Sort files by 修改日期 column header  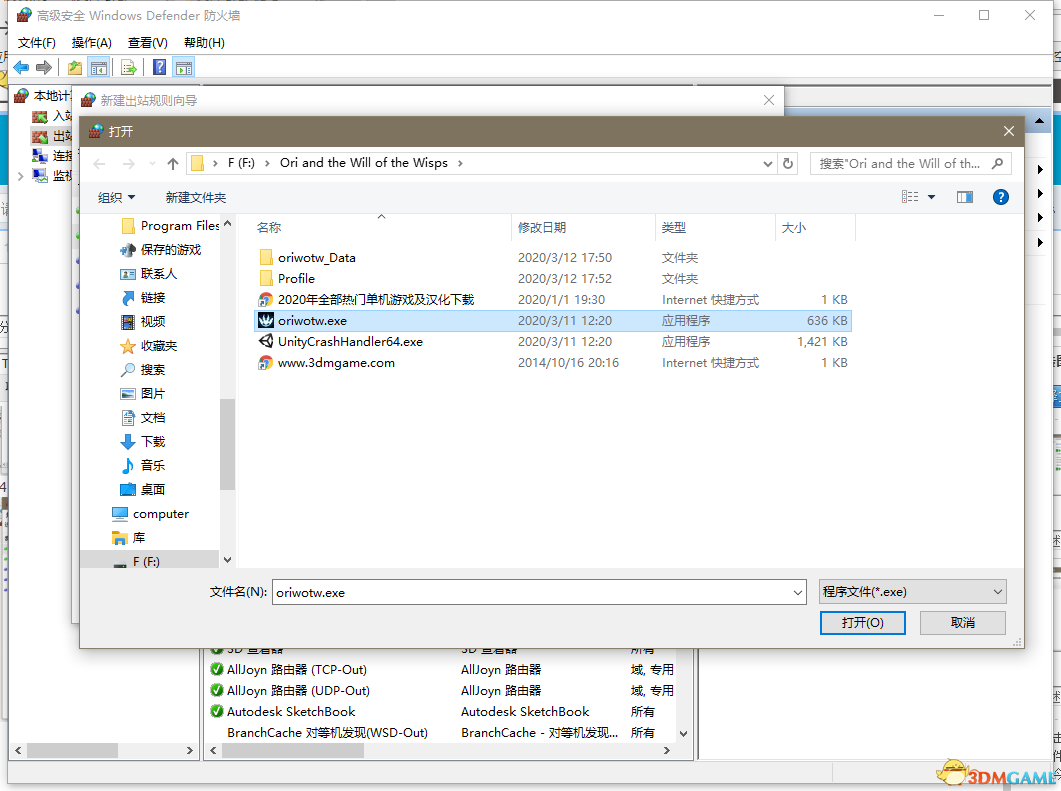584,227
